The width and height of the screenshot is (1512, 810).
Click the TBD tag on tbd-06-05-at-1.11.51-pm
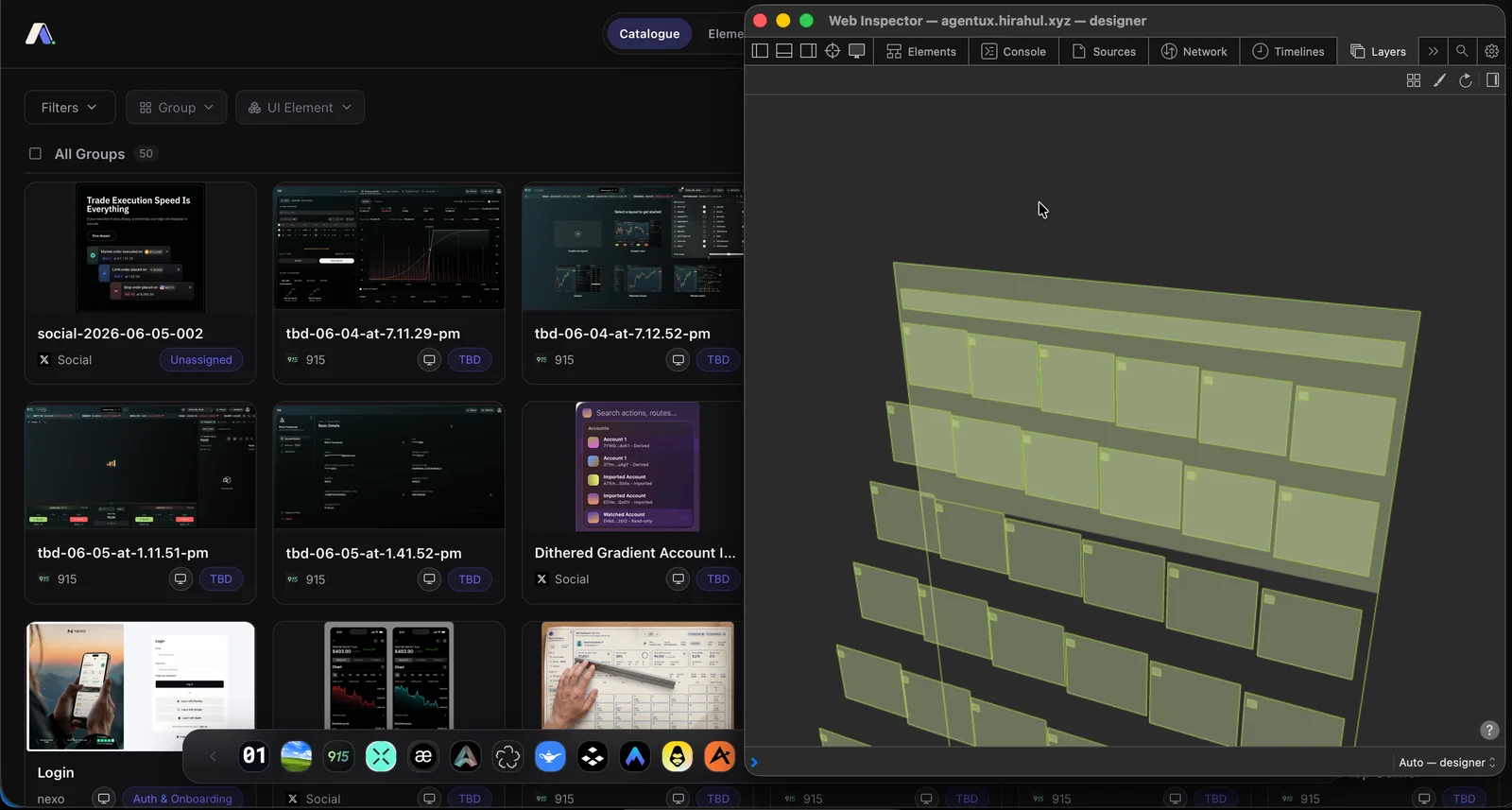221,578
